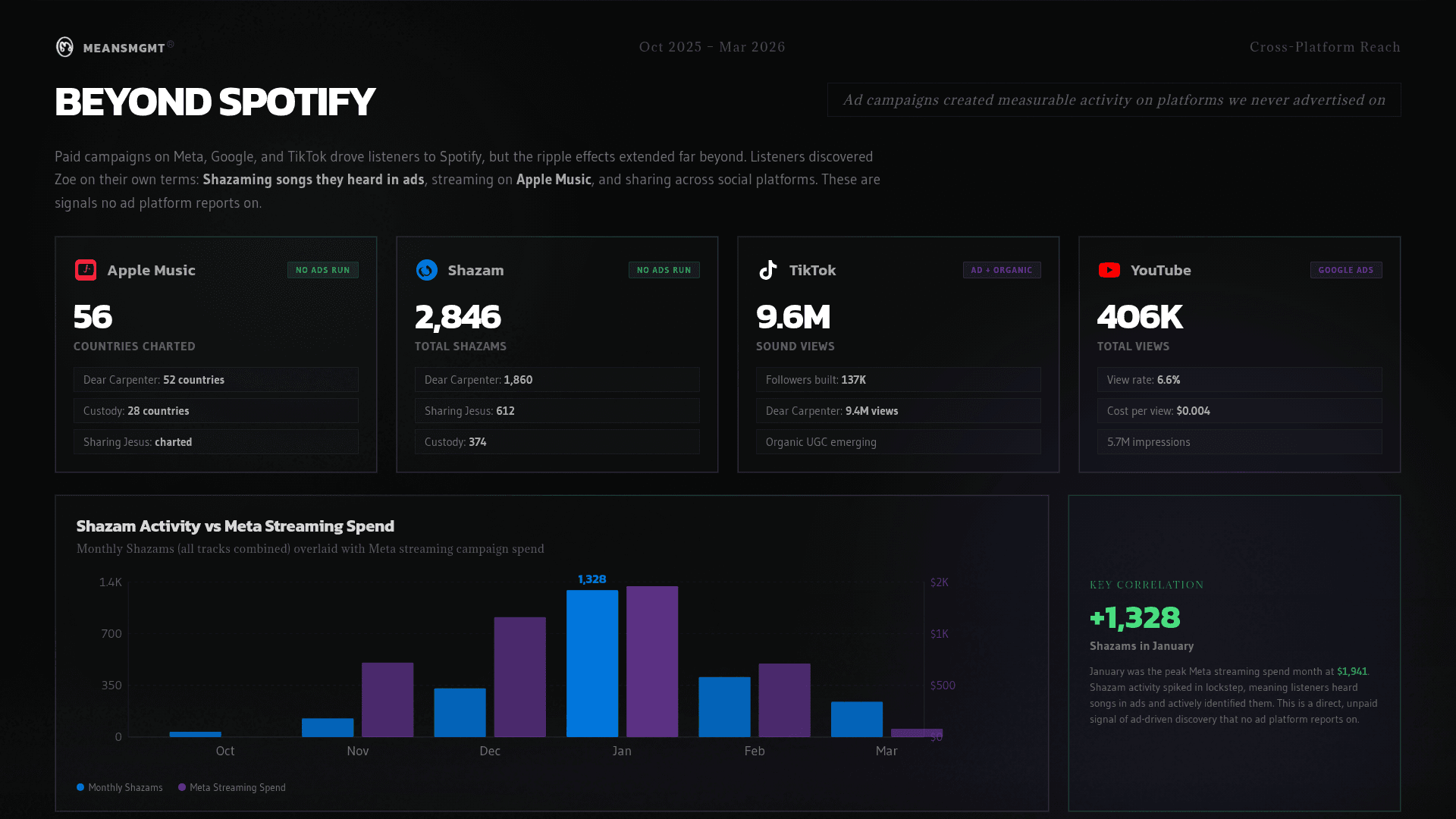Click the Shazam logo icon
1456x819 pixels.
[x=427, y=270]
